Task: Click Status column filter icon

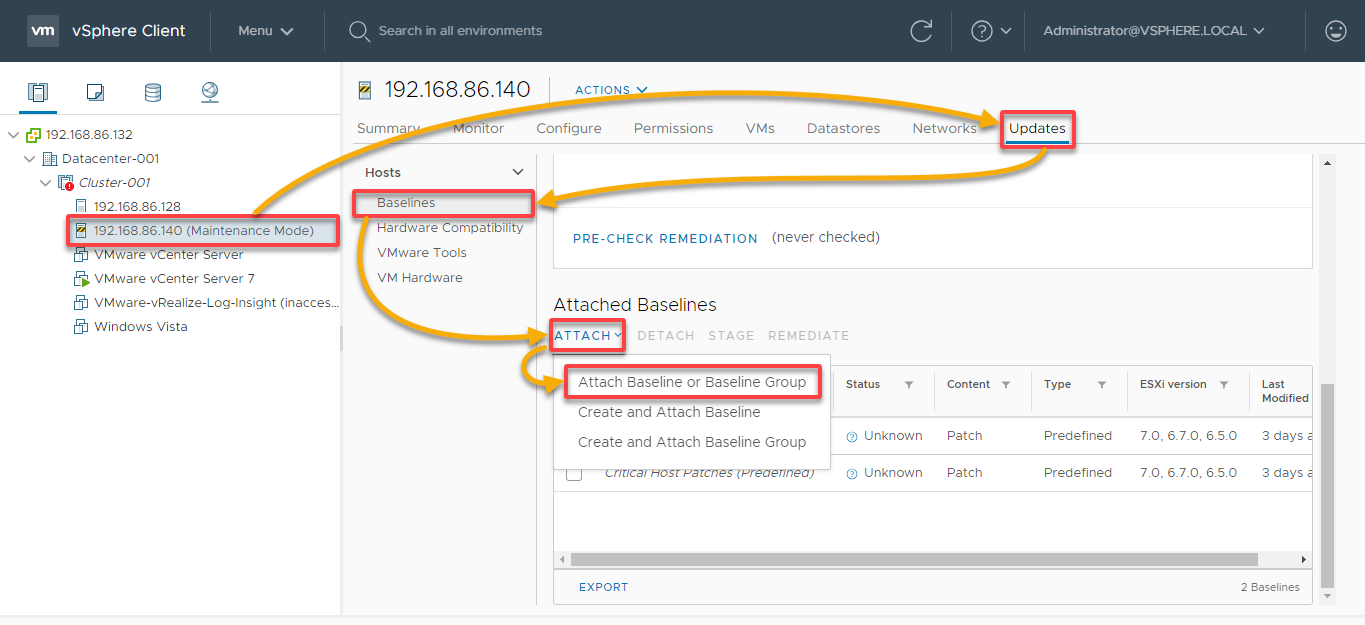Action: coord(909,385)
